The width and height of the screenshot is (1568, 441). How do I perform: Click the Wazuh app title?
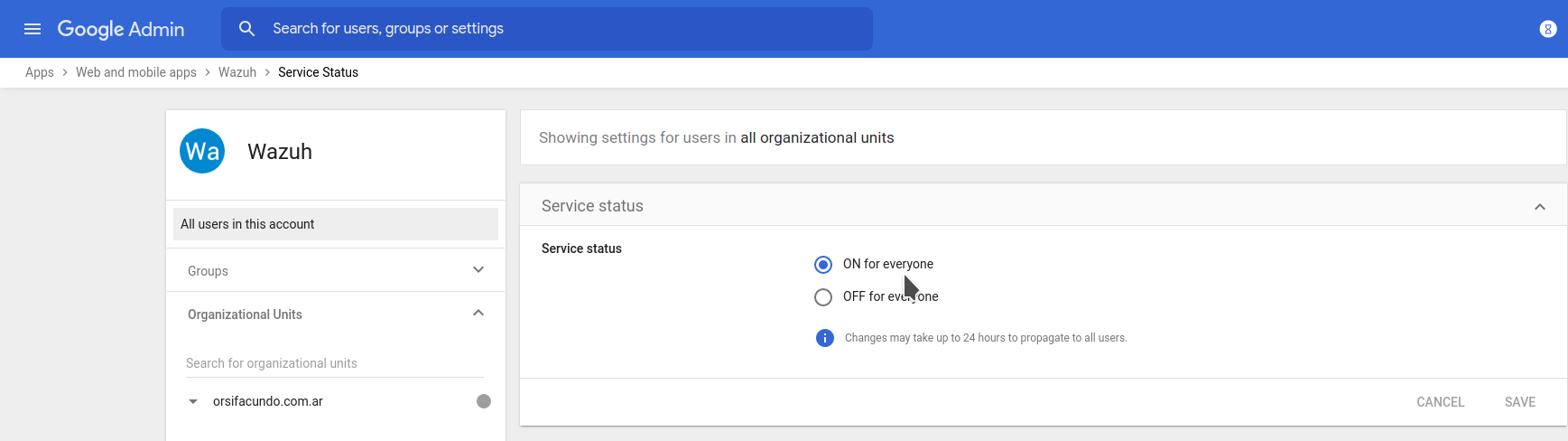(x=280, y=152)
